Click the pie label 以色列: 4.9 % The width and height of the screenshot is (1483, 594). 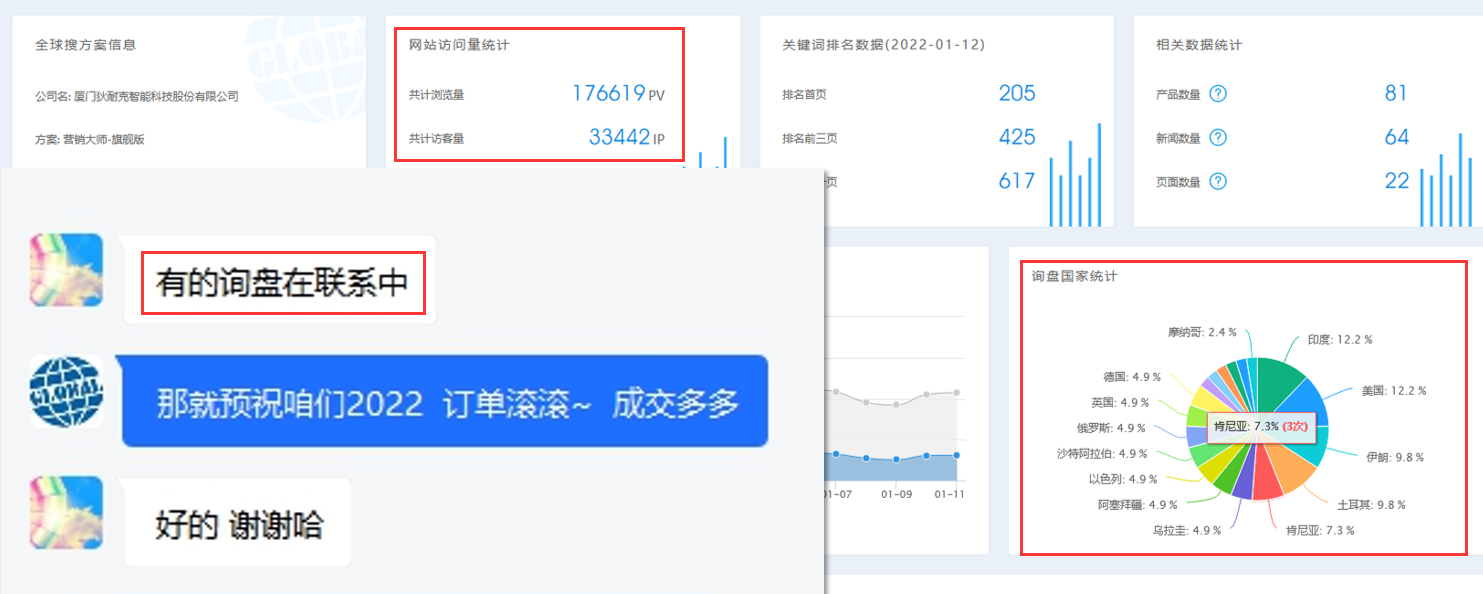(1123, 479)
